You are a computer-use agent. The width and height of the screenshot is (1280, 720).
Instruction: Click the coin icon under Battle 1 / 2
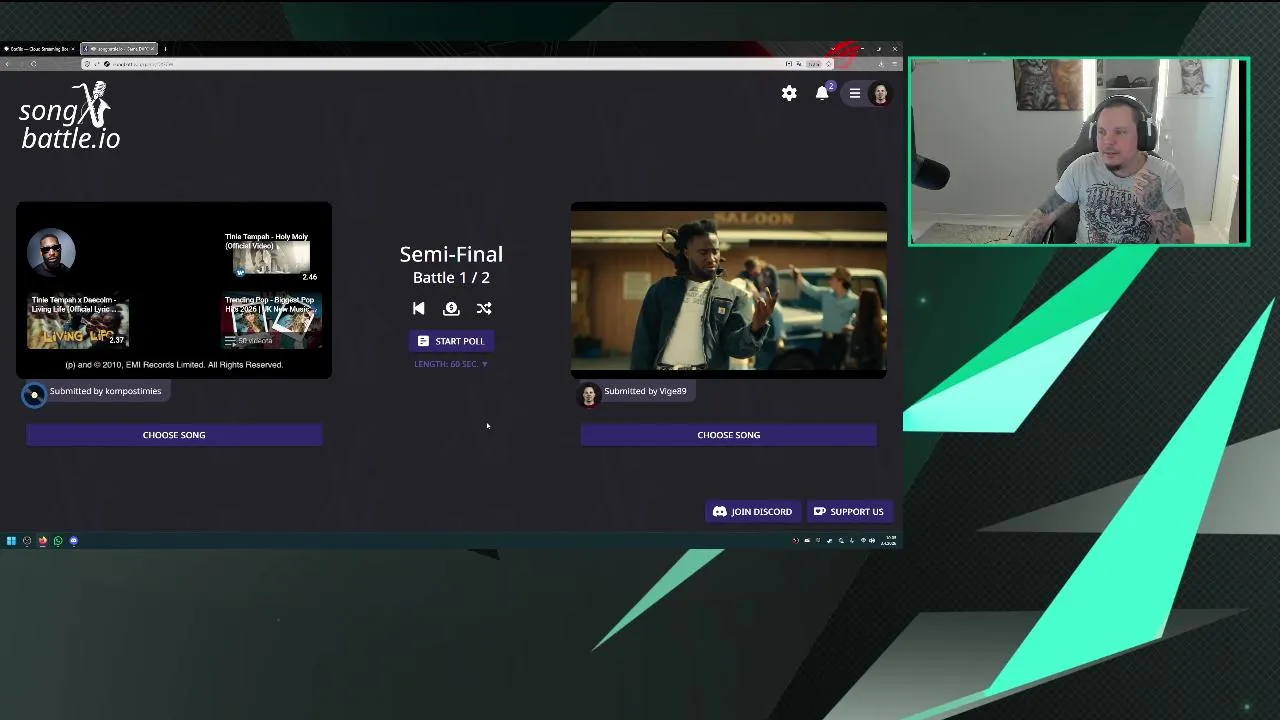451,308
